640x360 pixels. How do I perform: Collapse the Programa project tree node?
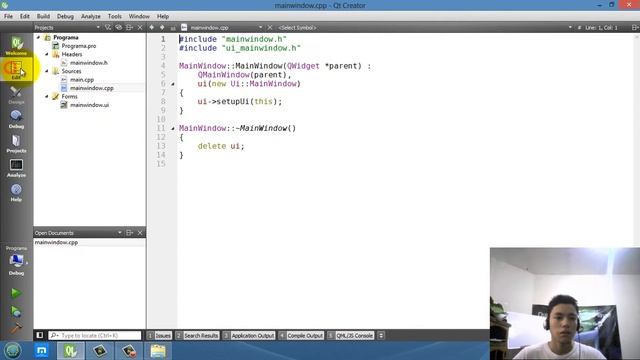38,37
